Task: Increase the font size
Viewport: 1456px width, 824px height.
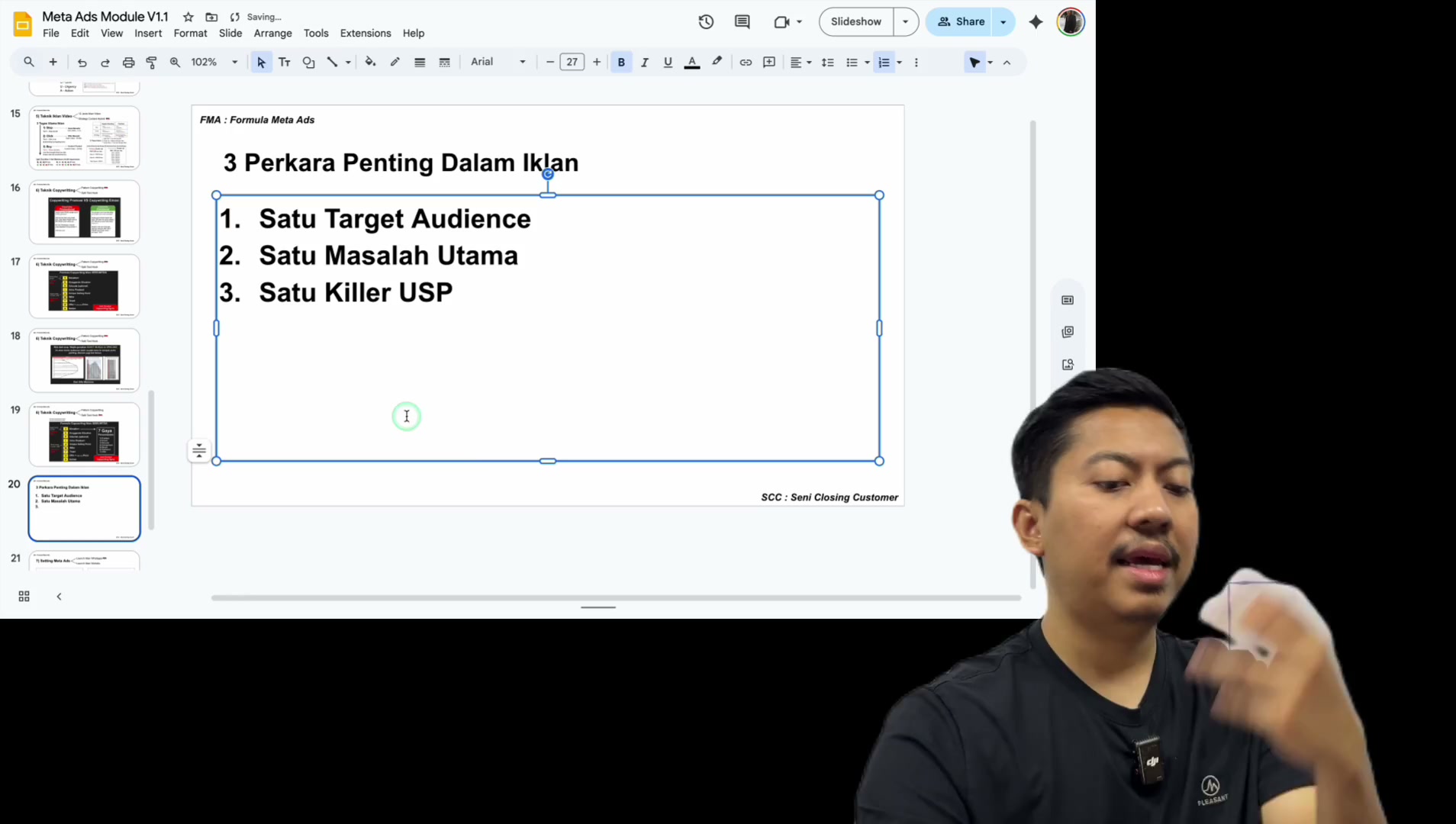Action: [x=596, y=63]
